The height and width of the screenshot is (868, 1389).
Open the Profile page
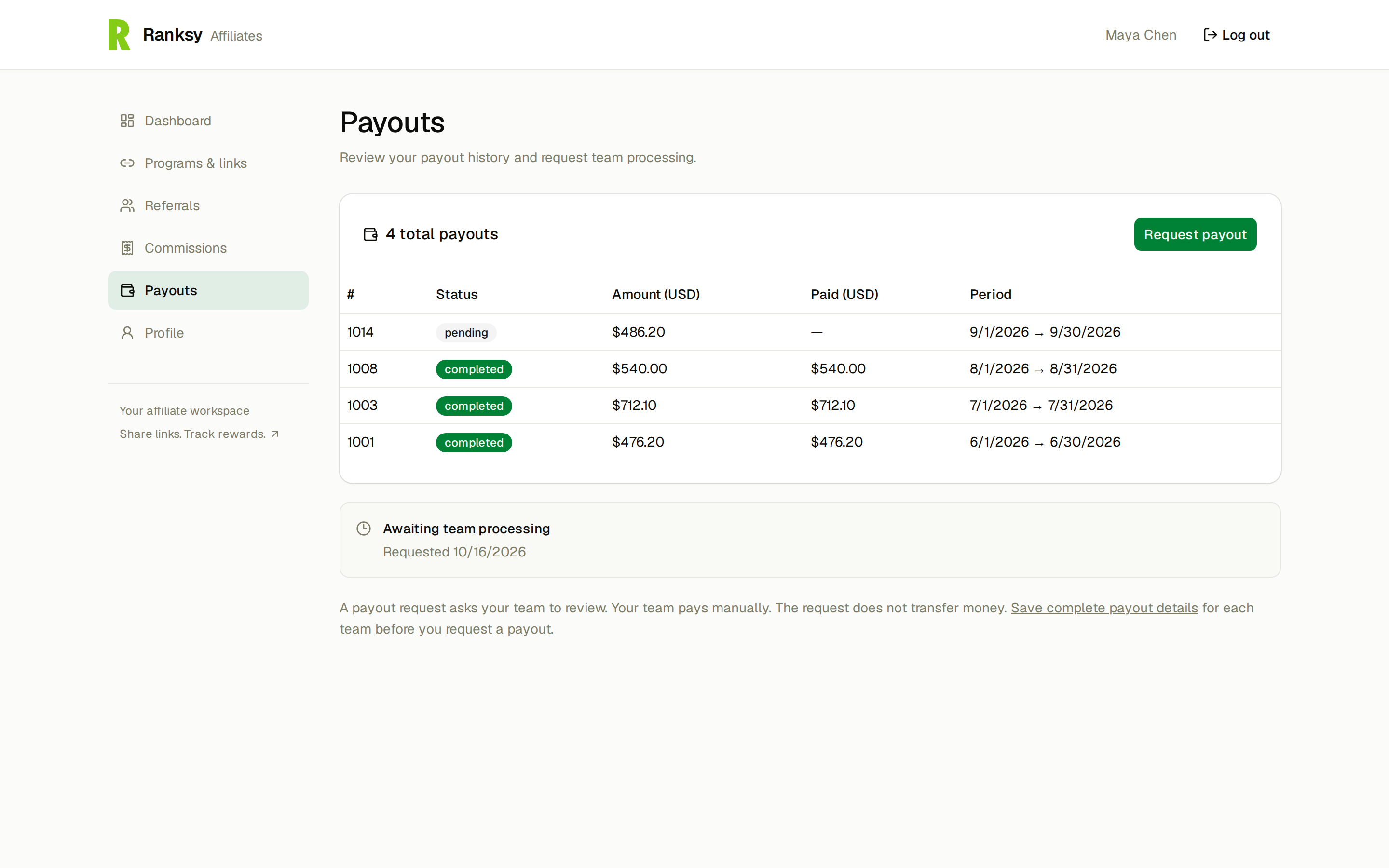[208, 333]
